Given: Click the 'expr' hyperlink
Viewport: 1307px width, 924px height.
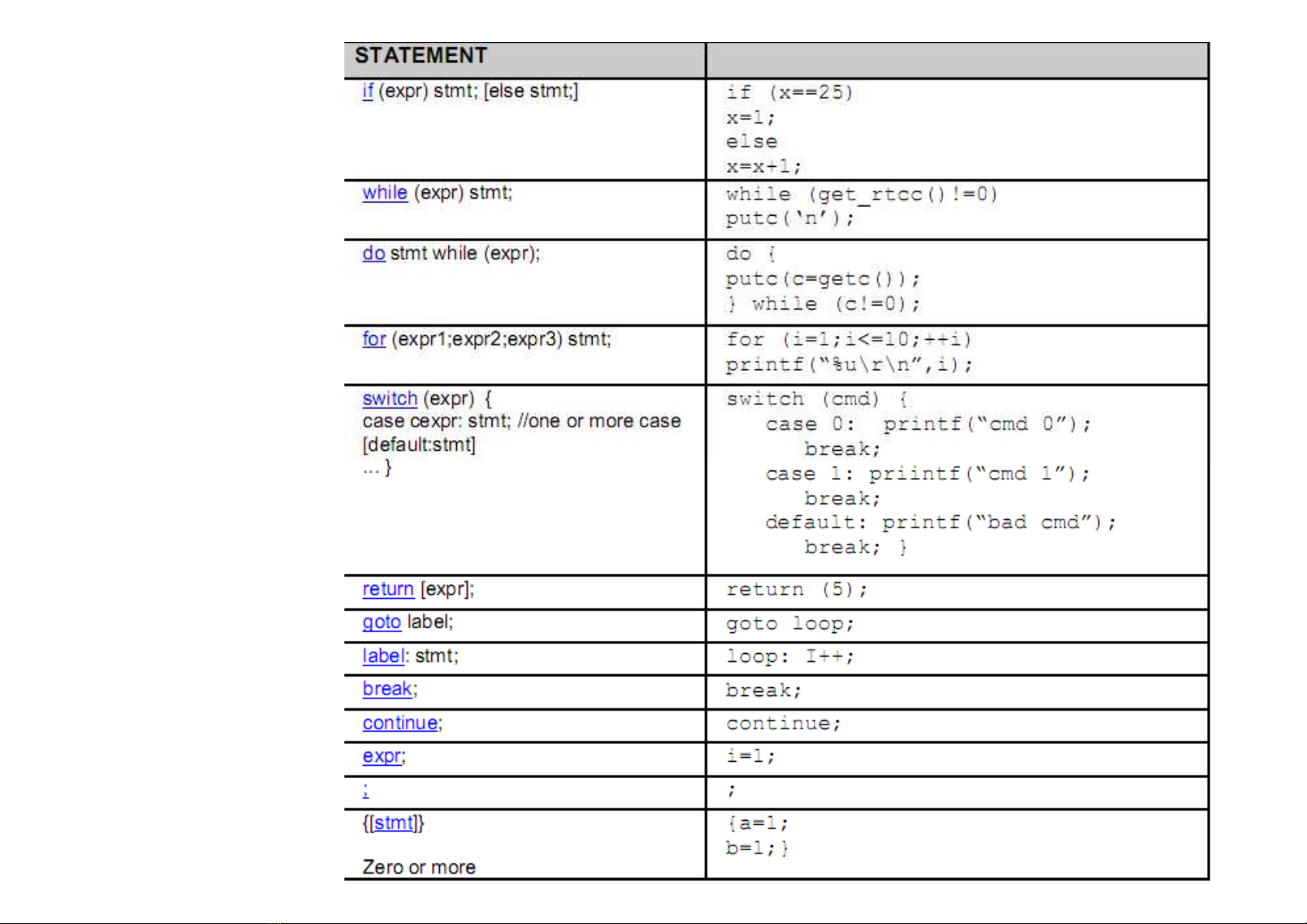Looking at the screenshot, I should [381, 756].
